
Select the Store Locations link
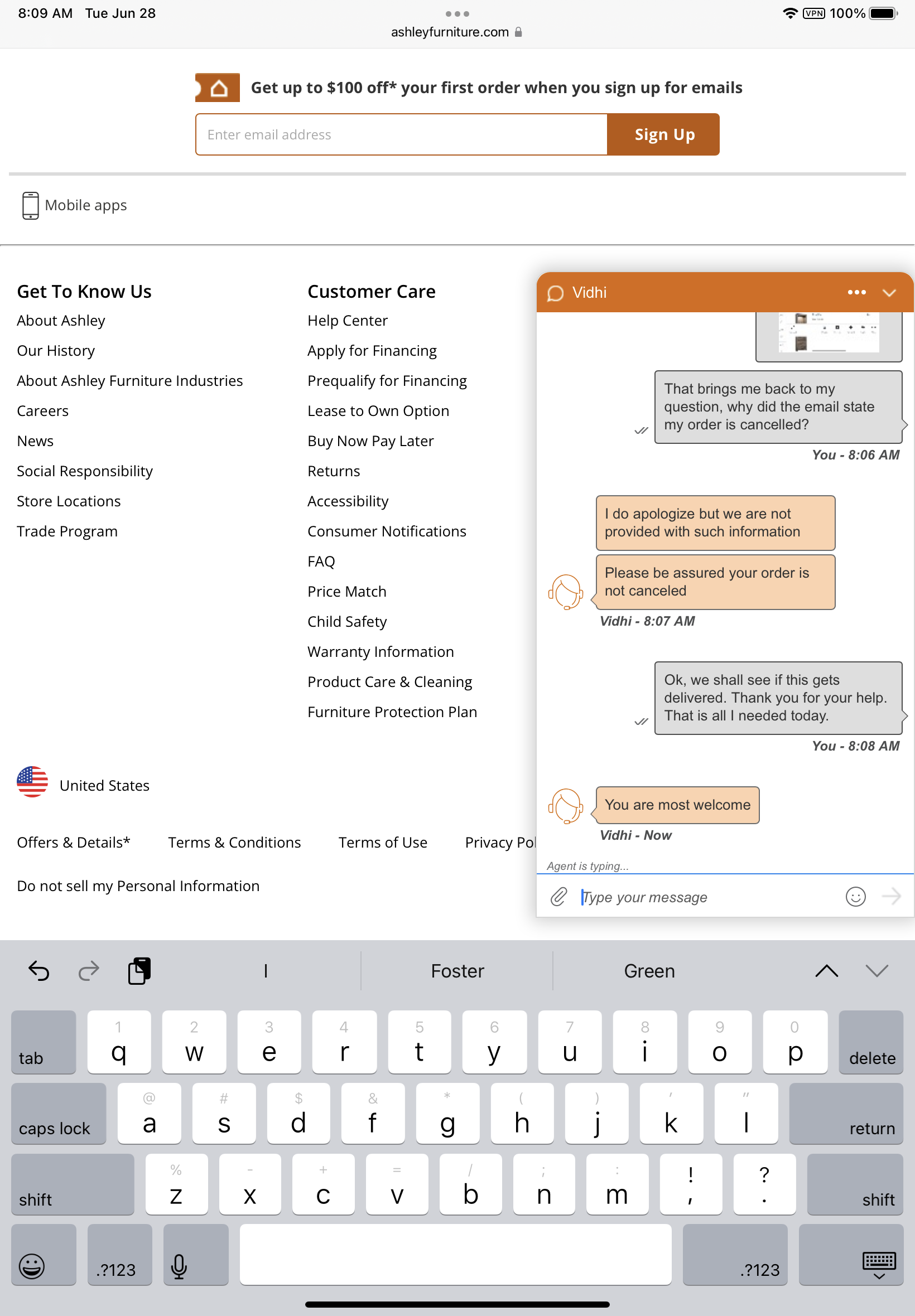coord(69,501)
